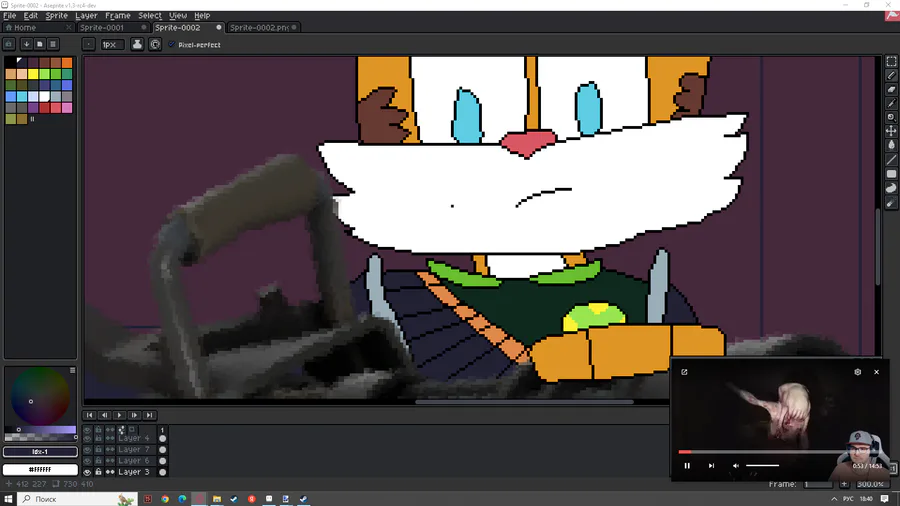Pick the yellow palette swatch
Viewport: 900px width, 506px height.
pos(33,74)
